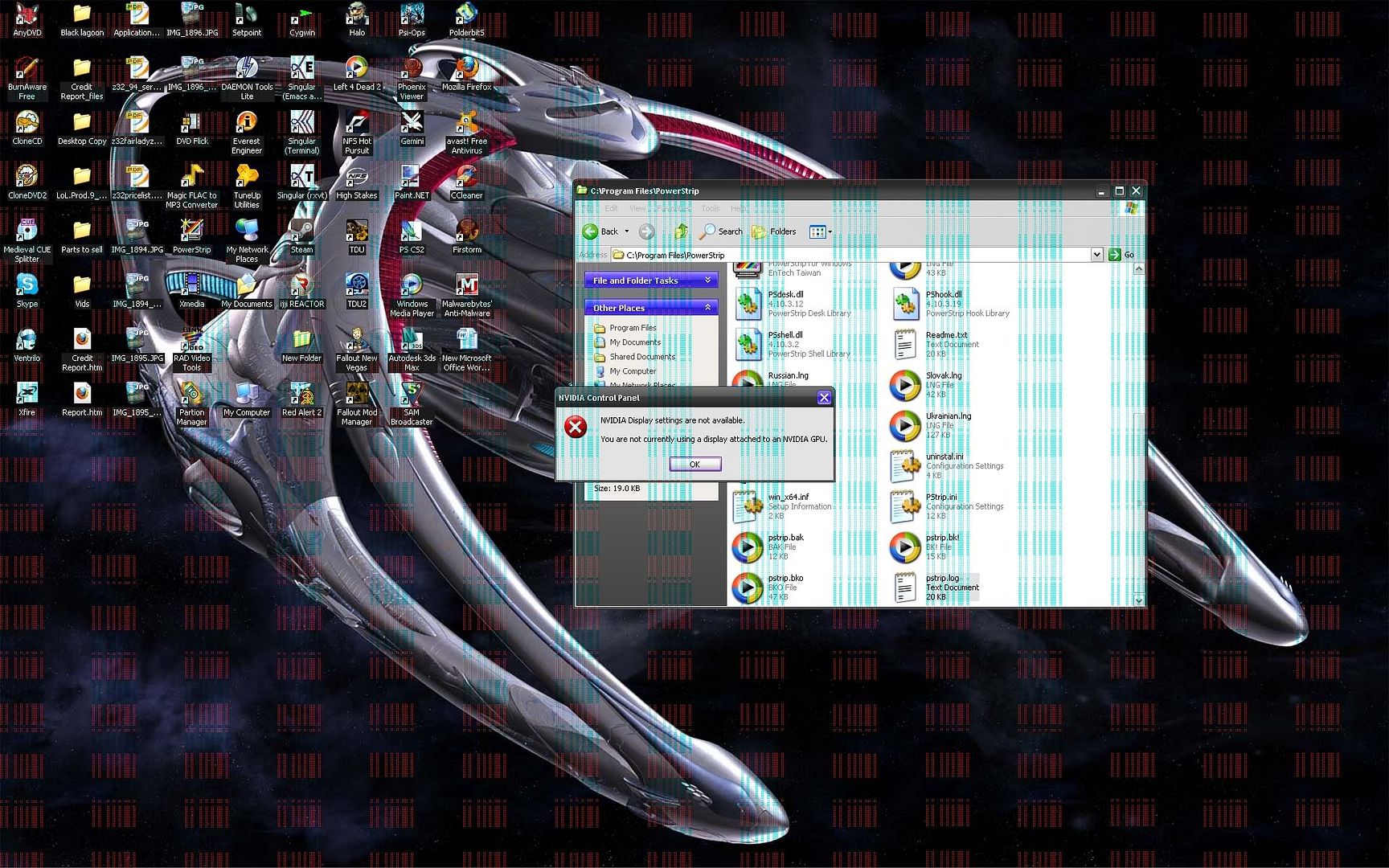Select PShook.dll file in PowerStrip folder
1389x868 pixels.
pos(950,304)
